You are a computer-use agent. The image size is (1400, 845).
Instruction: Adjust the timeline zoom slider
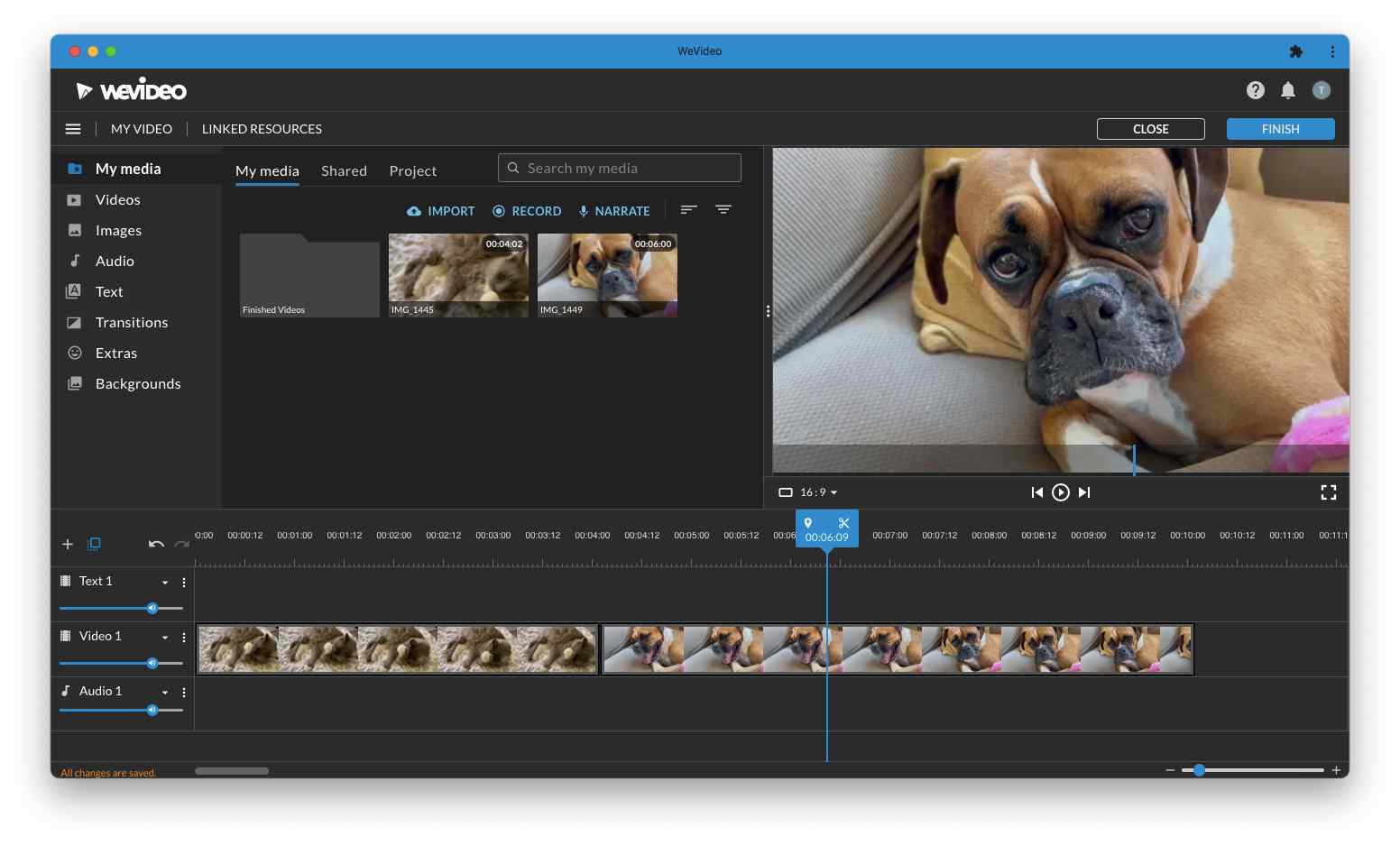(1198, 770)
